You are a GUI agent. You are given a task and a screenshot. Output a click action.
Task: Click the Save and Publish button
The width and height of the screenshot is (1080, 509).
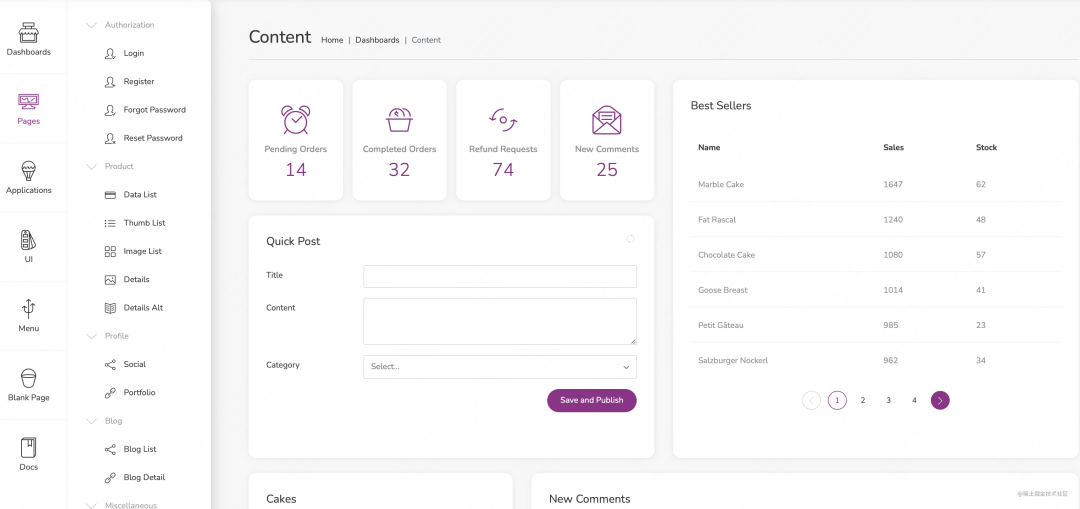(x=592, y=400)
